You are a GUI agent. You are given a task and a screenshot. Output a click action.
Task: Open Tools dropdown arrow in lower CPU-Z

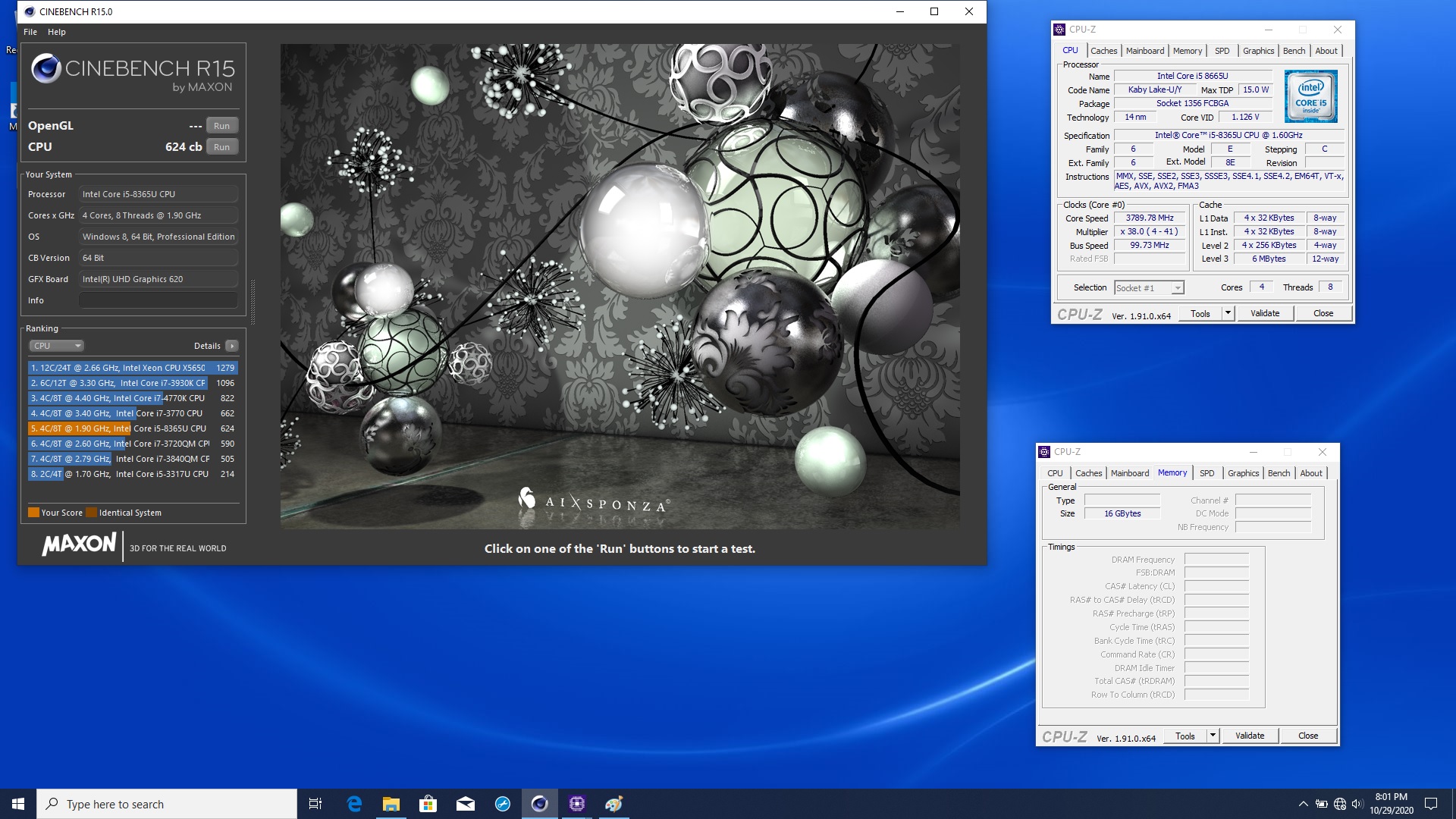(1213, 736)
